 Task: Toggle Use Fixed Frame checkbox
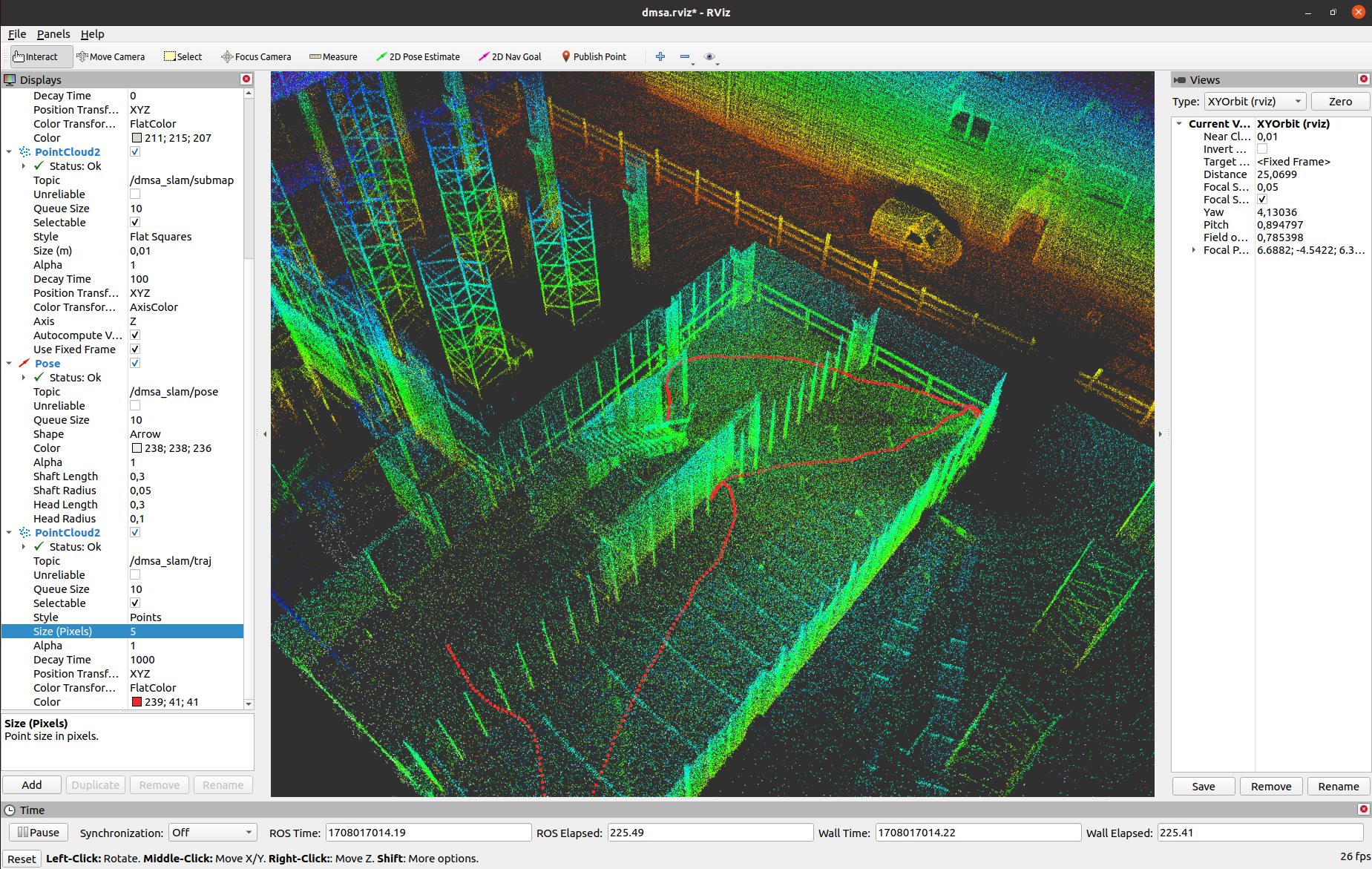(x=135, y=350)
